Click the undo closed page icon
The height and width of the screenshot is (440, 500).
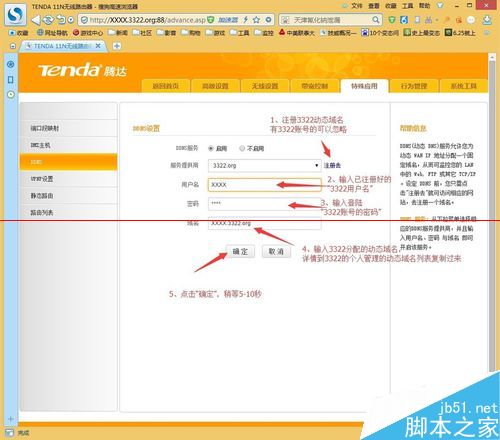(61, 20)
